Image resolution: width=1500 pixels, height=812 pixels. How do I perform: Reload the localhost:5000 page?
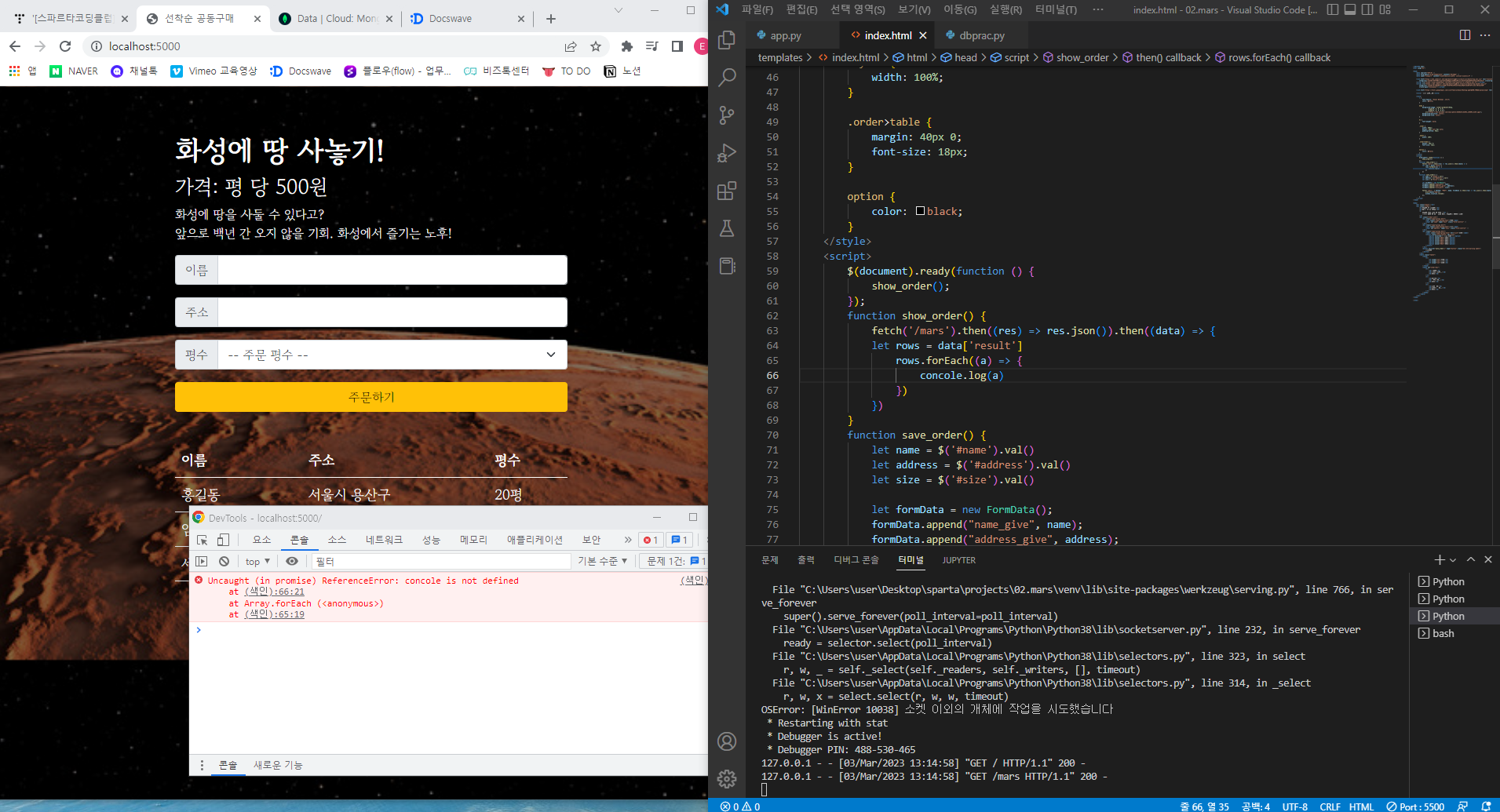click(x=65, y=46)
